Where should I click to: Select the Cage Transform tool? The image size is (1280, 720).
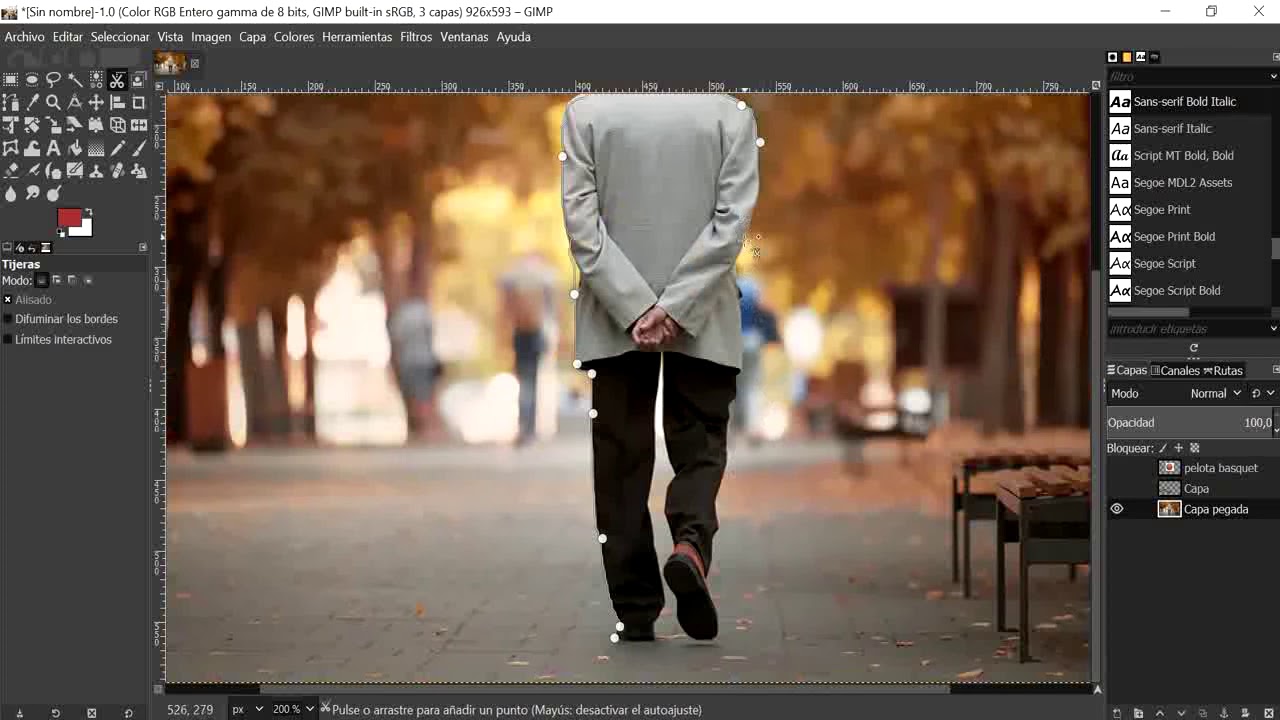10,148
